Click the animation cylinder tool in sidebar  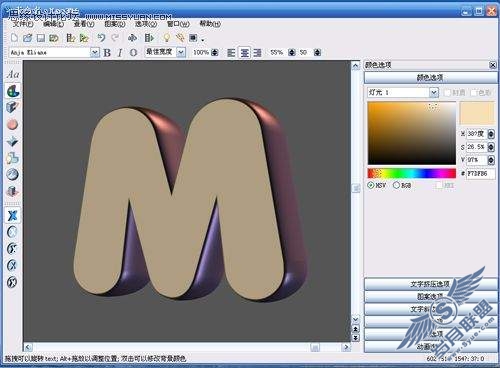point(12,191)
